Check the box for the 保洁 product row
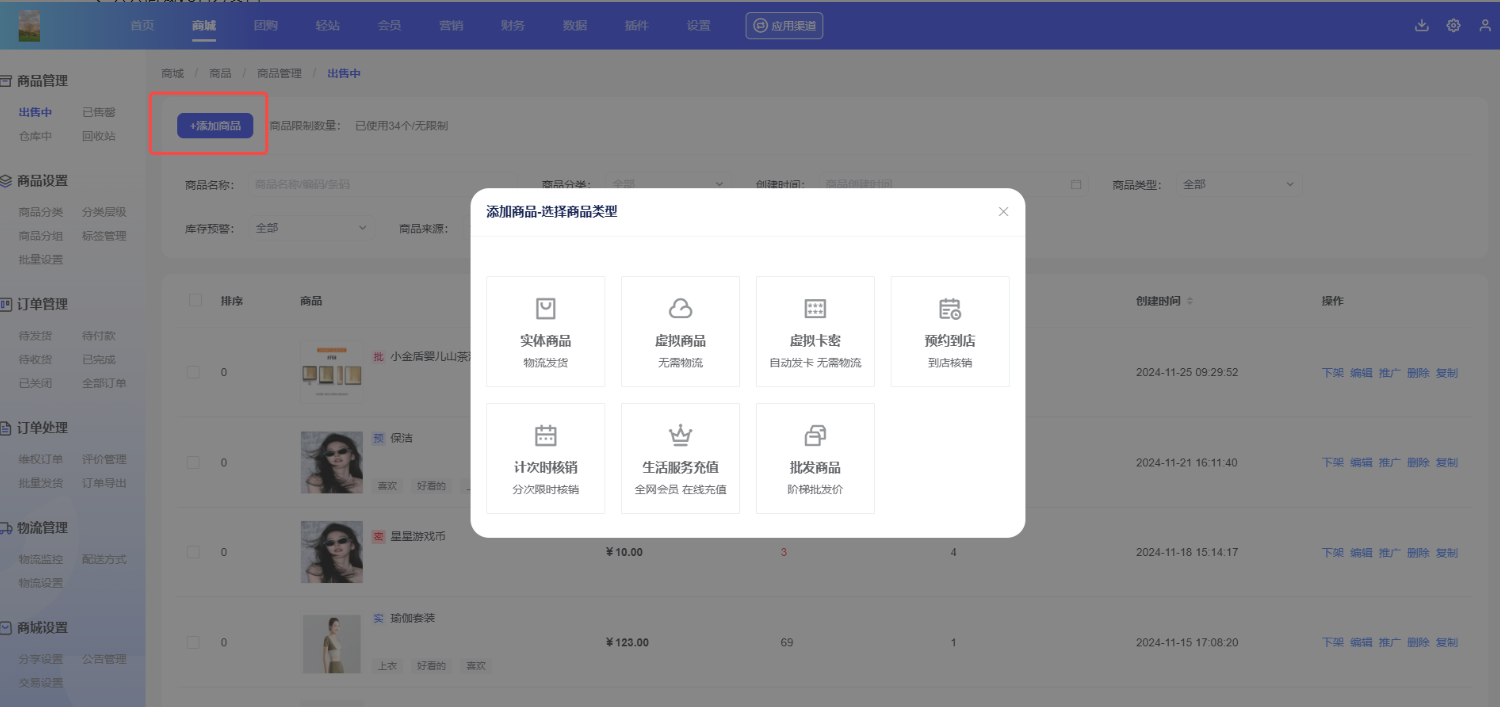This screenshot has width=1500, height=707. pyautogui.click(x=193, y=462)
